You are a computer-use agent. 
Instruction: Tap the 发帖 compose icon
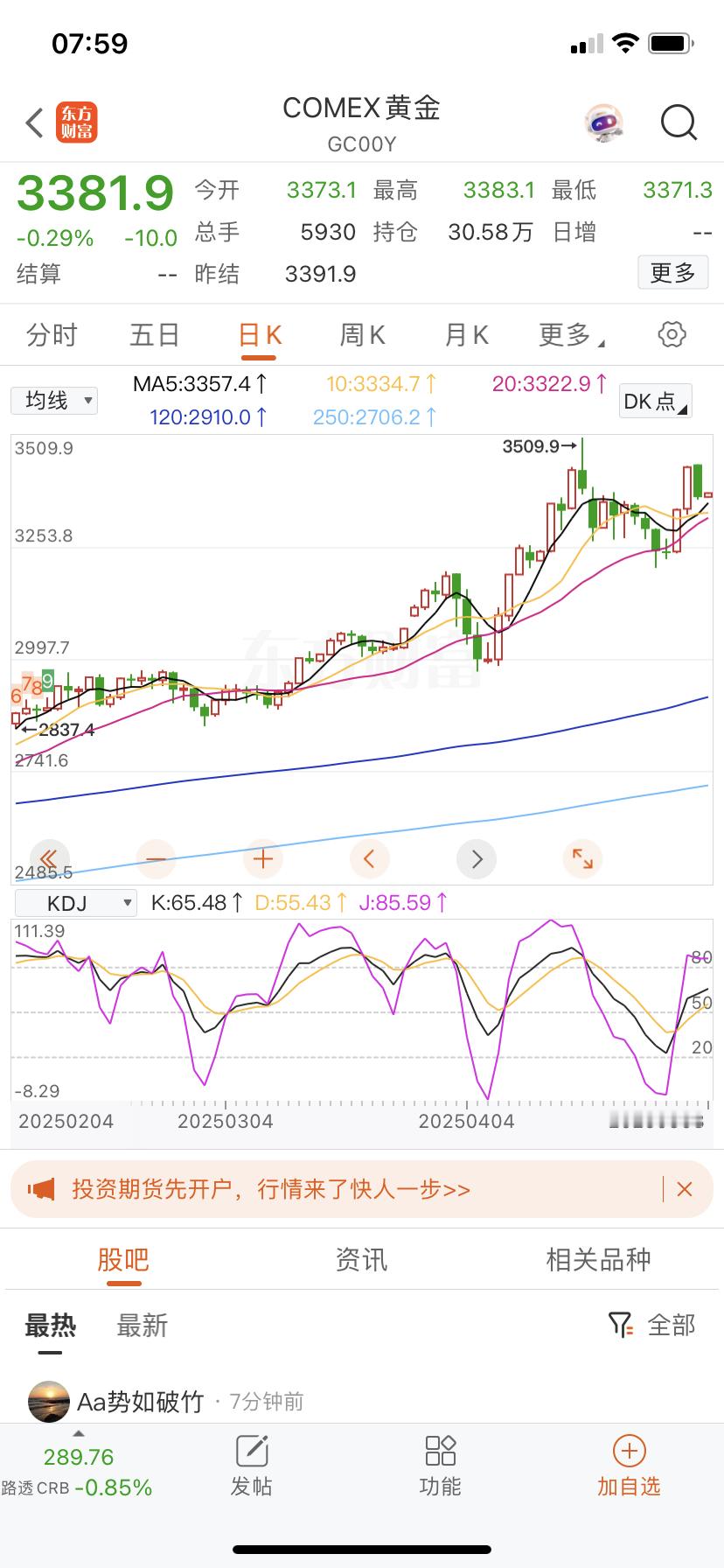point(252,1451)
